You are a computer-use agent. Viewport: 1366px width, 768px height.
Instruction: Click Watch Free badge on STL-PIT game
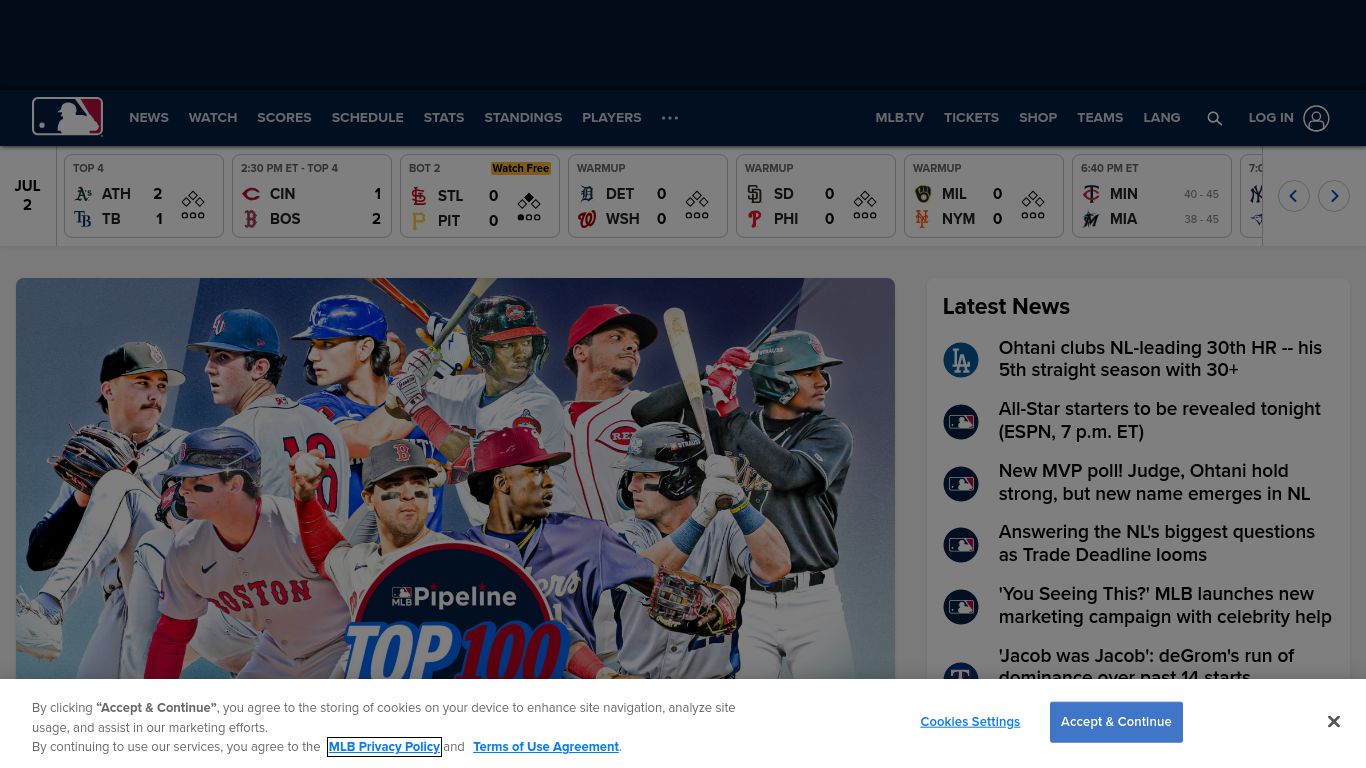pyautogui.click(x=521, y=168)
